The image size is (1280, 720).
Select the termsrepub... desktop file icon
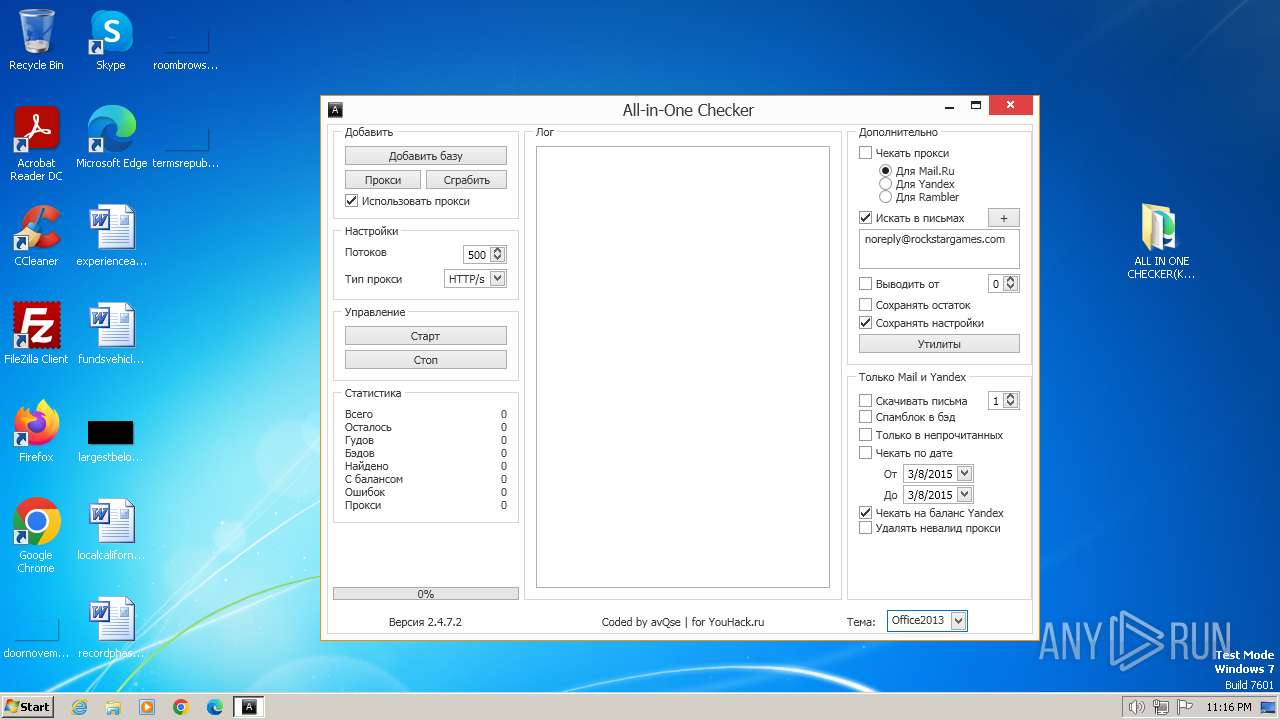click(186, 144)
